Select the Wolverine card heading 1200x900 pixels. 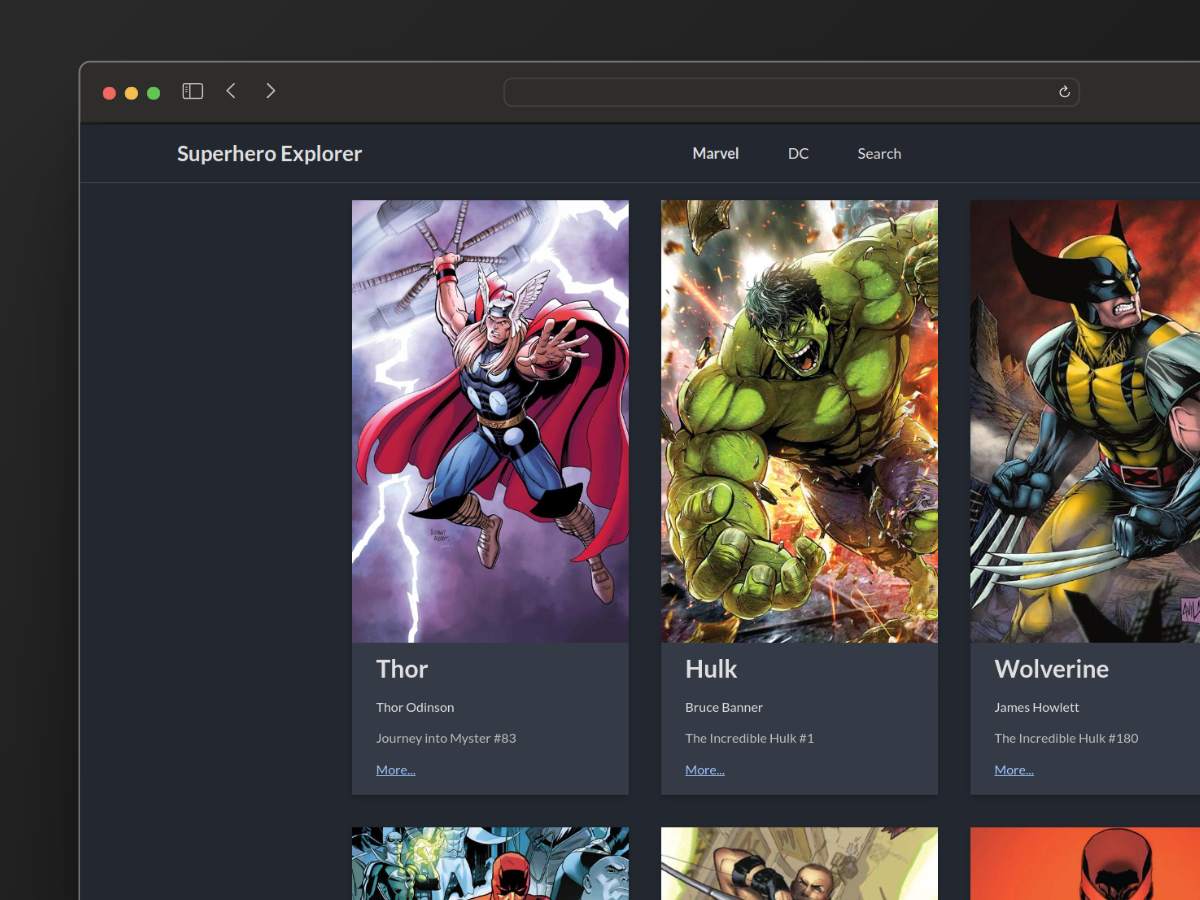tap(1051, 669)
